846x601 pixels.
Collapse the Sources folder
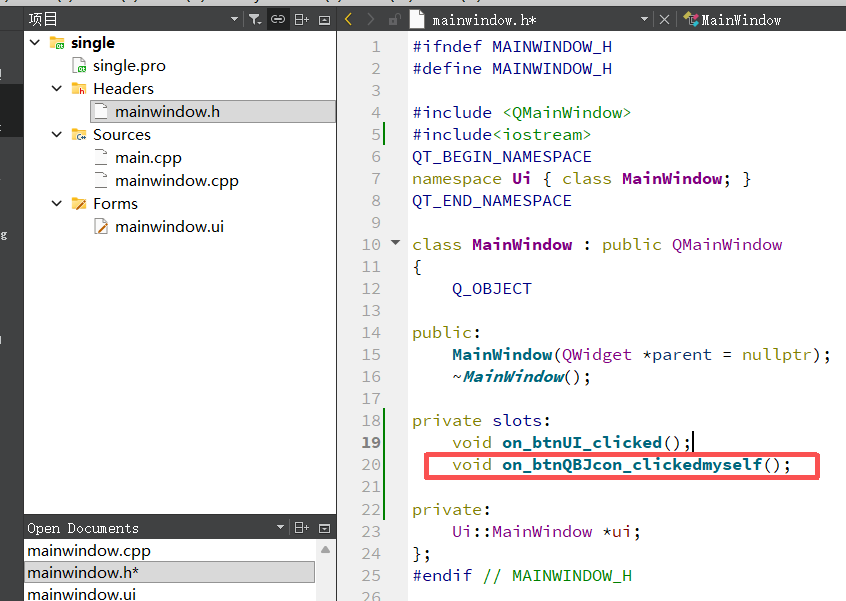pos(57,134)
